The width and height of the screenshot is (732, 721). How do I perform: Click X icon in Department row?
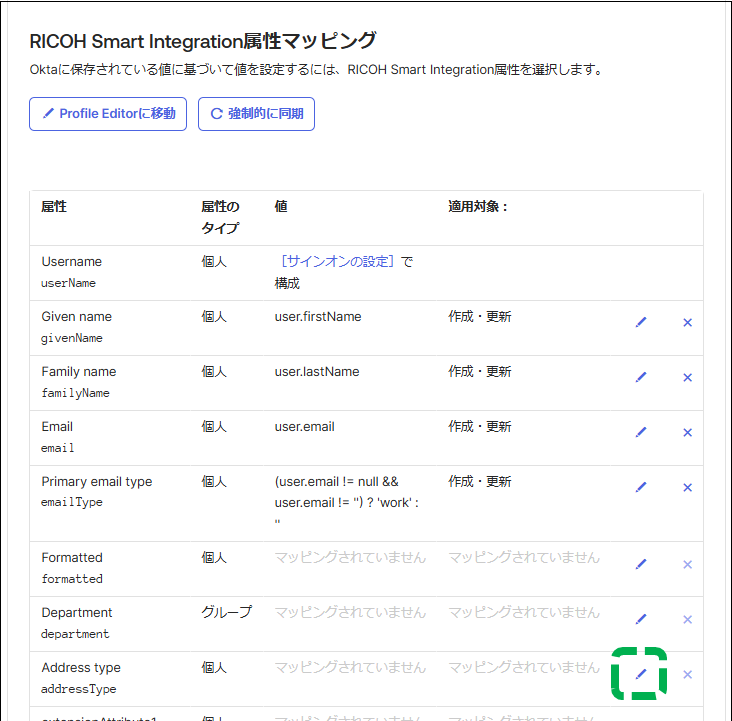click(687, 620)
